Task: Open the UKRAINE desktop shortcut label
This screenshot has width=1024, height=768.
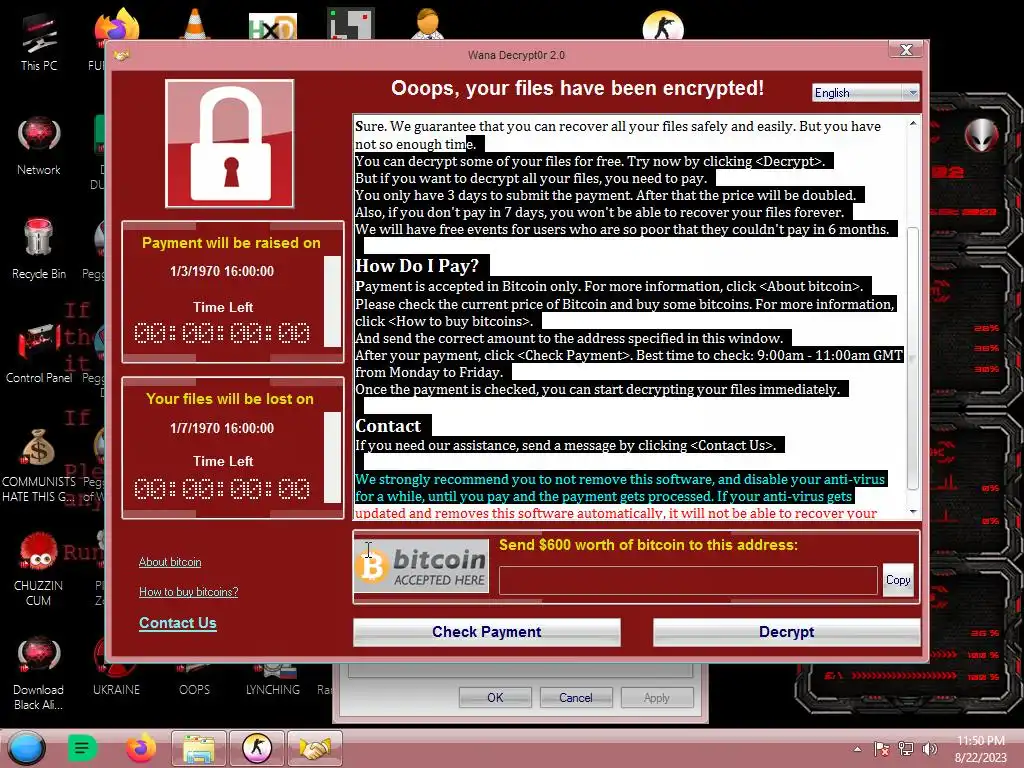Action: click(116, 690)
